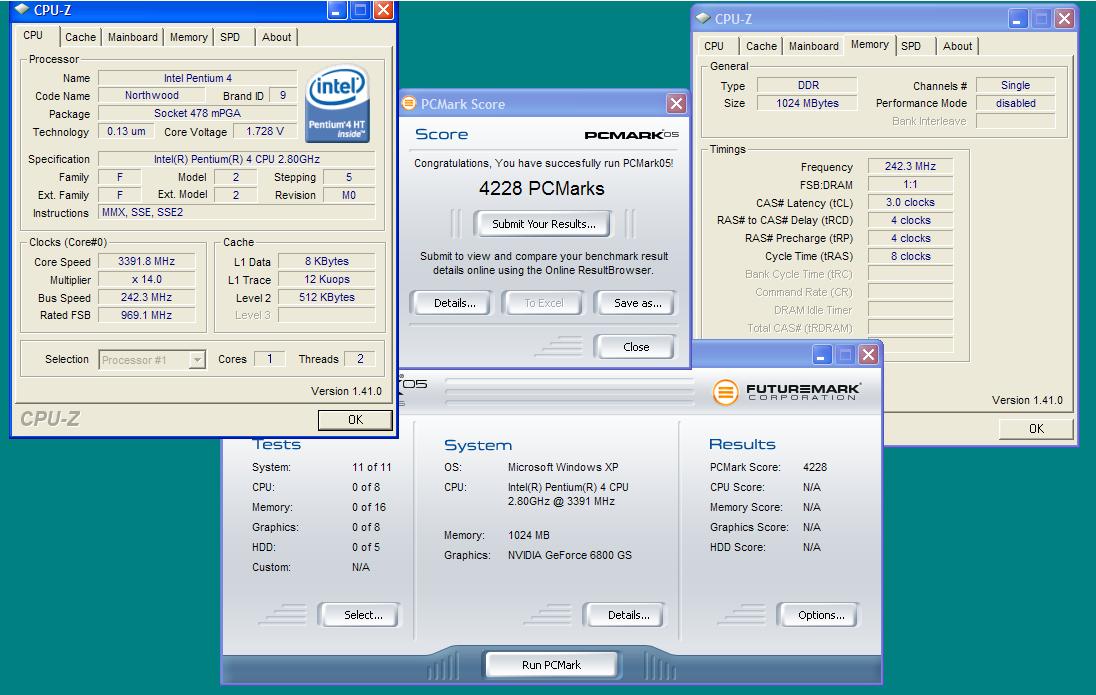Click the Bus Speed 242.3 MHz field
Screen dimensions: 1096x695
click(x=146, y=297)
